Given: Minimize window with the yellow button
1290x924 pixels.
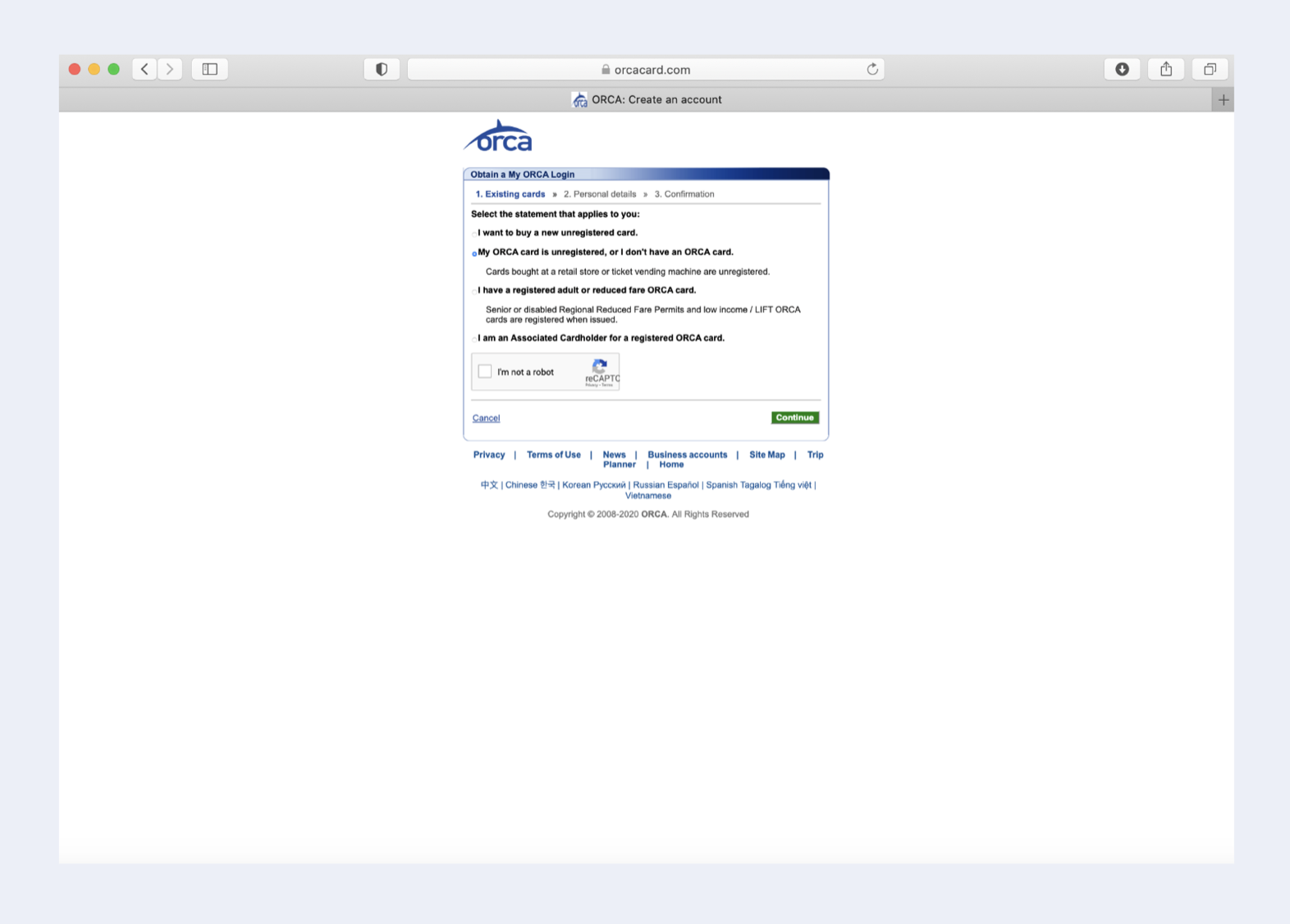Looking at the screenshot, I should 94,69.
